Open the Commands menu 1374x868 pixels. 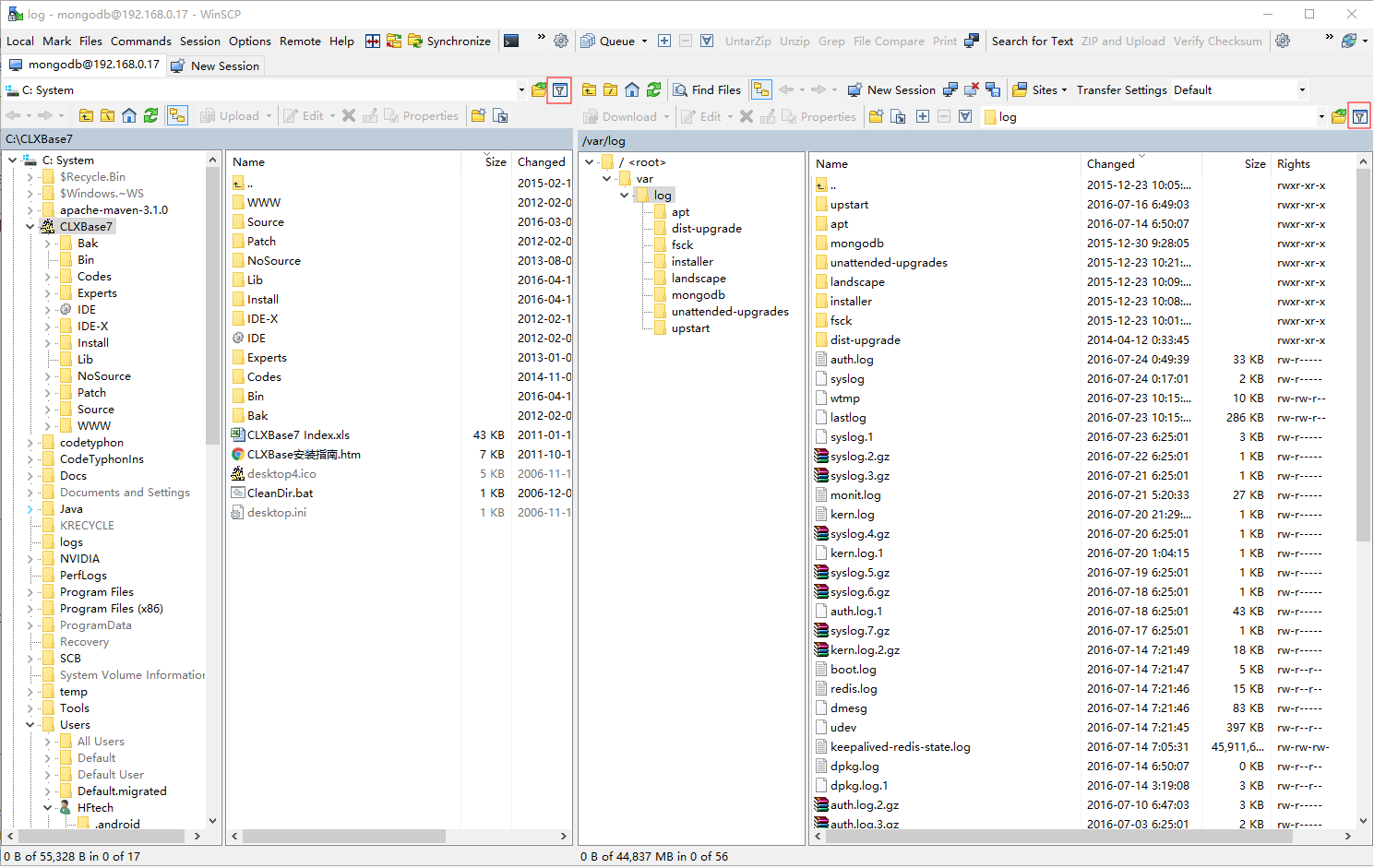click(x=140, y=42)
